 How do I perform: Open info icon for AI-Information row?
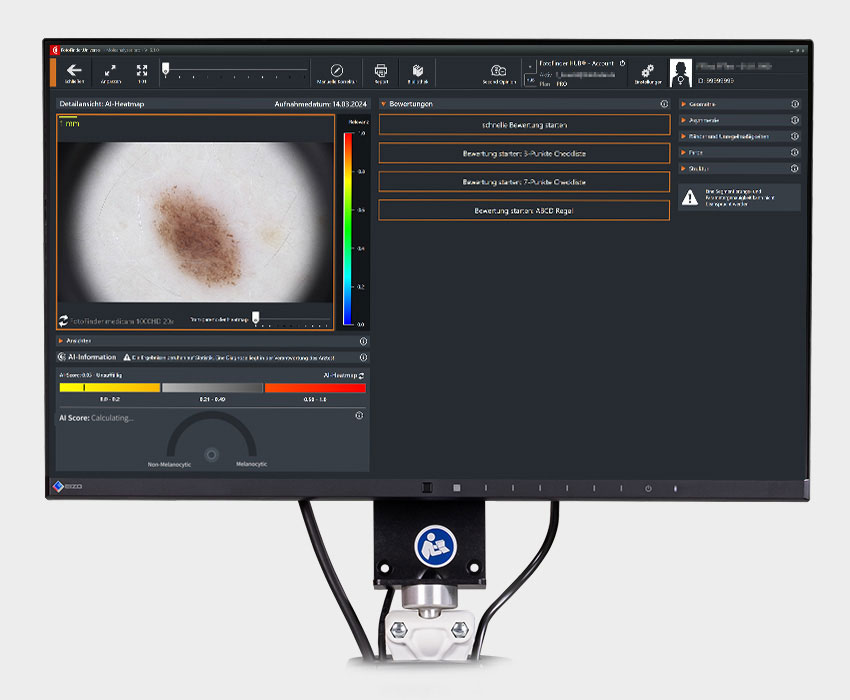coord(363,357)
